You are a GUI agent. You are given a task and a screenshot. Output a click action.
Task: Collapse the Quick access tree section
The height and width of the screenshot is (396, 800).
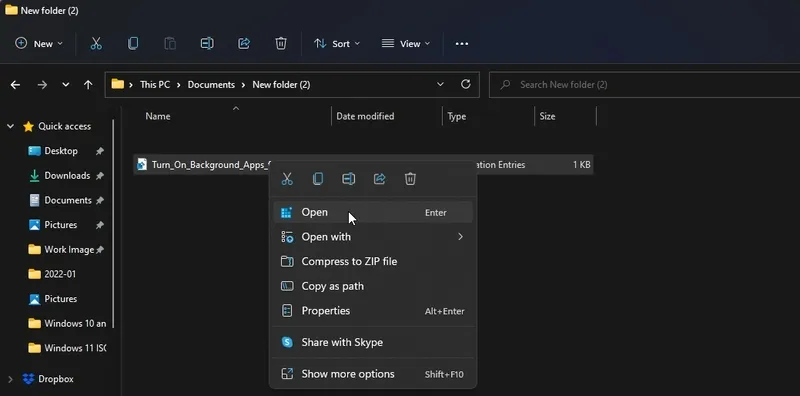[10, 127]
